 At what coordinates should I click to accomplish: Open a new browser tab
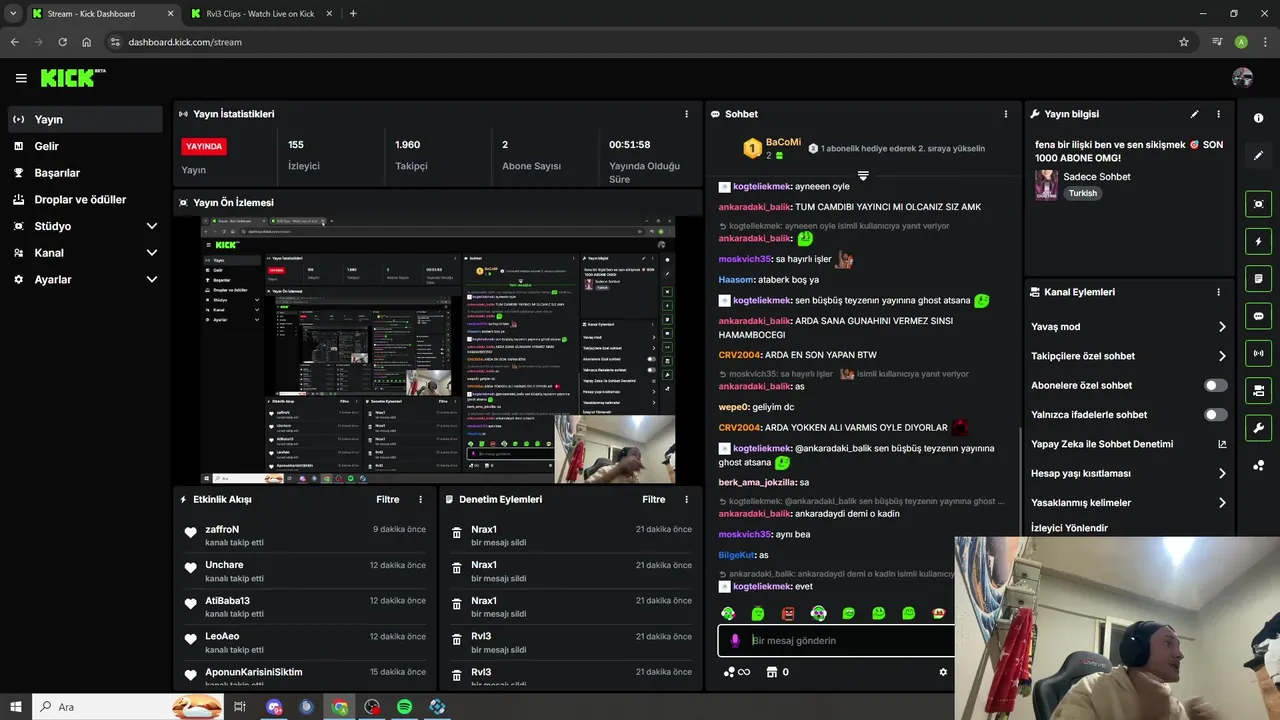pyautogui.click(x=353, y=14)
